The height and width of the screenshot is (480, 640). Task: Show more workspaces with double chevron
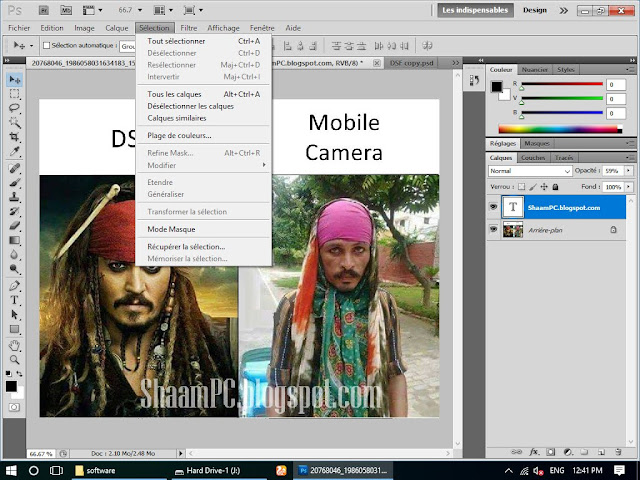(563, 10)
